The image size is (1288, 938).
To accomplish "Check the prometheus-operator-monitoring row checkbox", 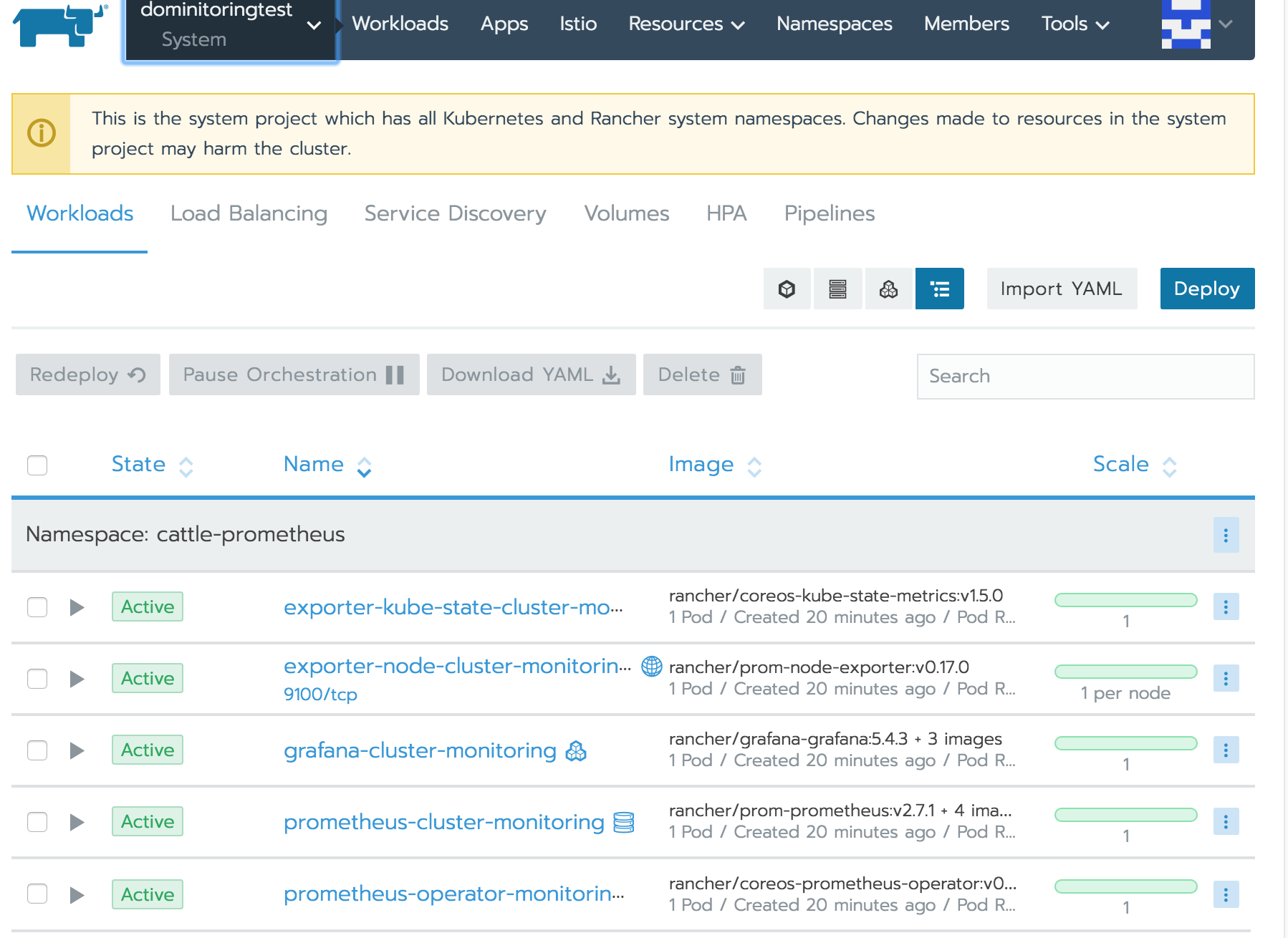I will pos(37,894).
